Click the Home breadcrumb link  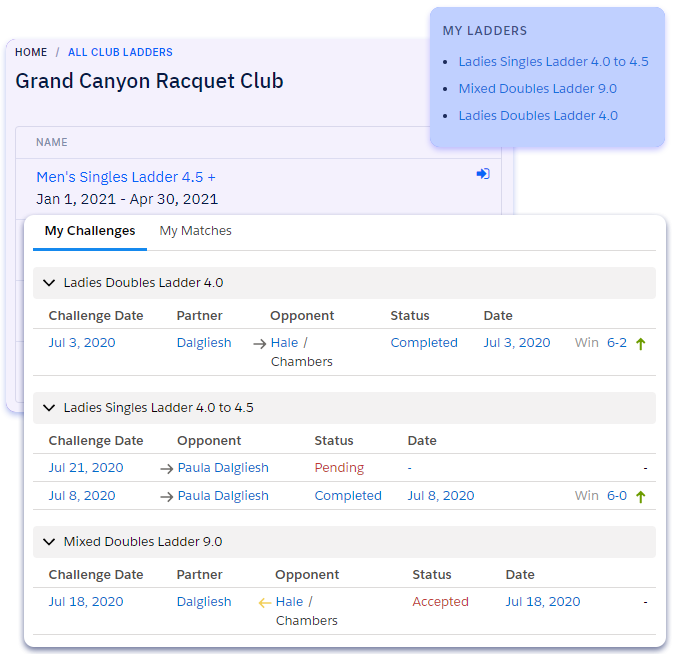coord(31,52)
